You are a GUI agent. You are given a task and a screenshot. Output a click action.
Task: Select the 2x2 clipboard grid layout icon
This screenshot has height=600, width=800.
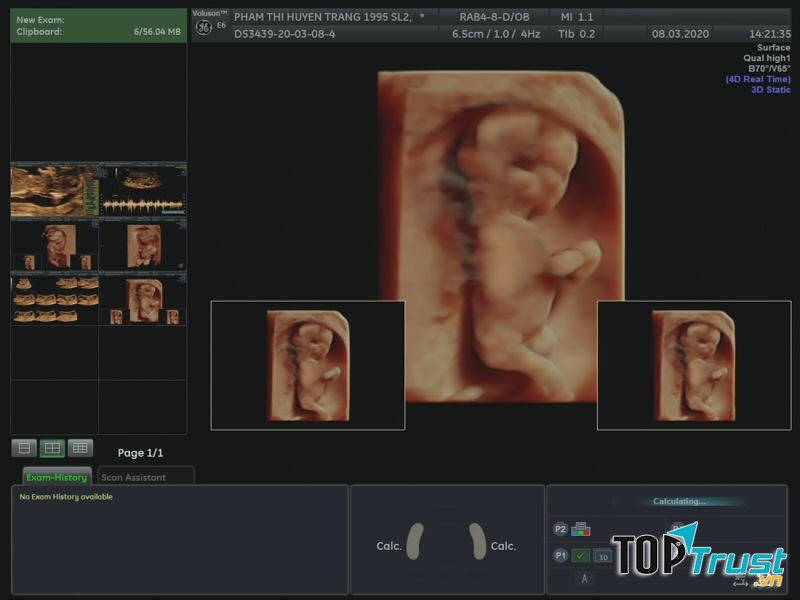[52, 448]
